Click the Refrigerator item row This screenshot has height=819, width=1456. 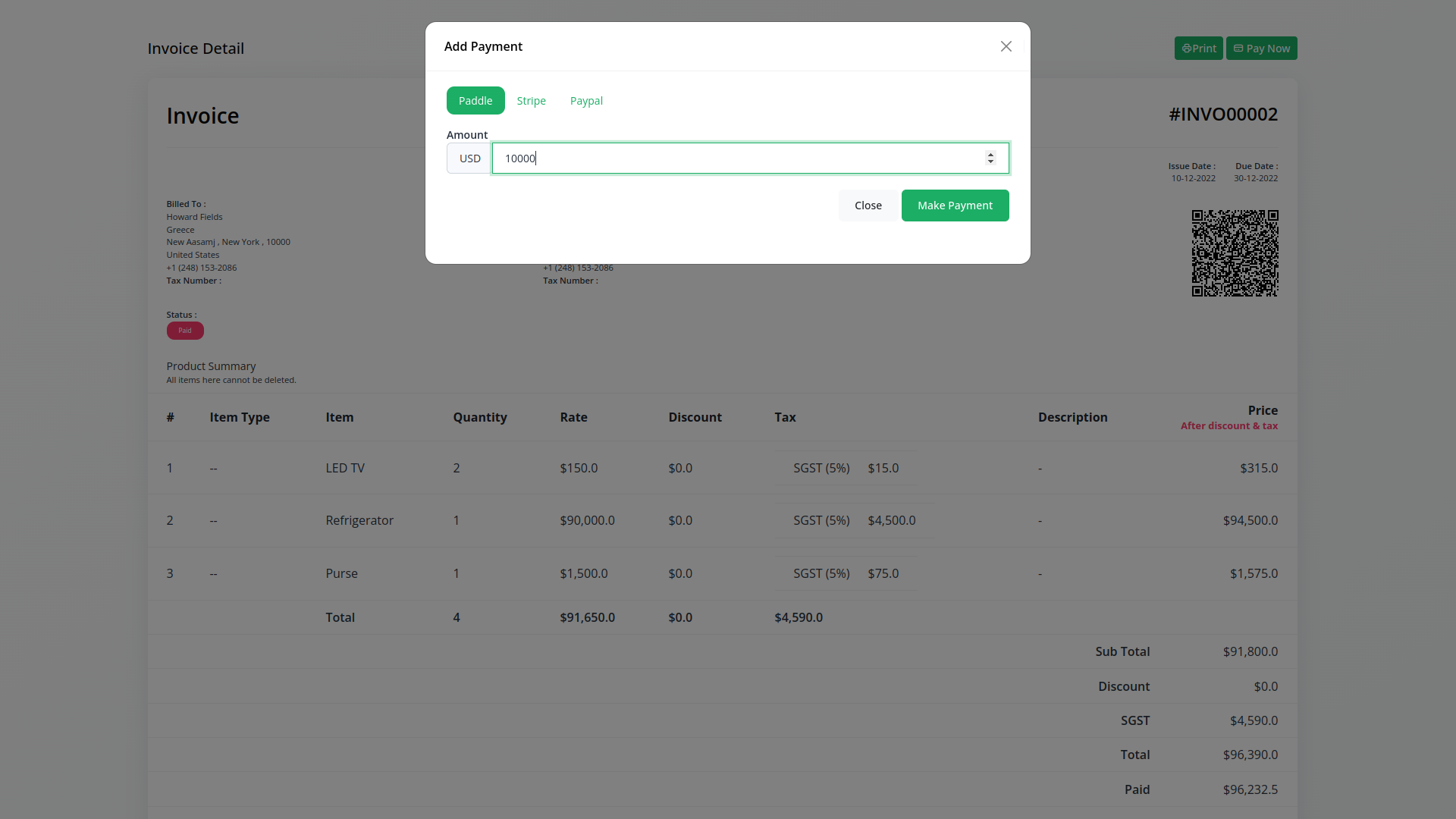click(x=359, y=521)
